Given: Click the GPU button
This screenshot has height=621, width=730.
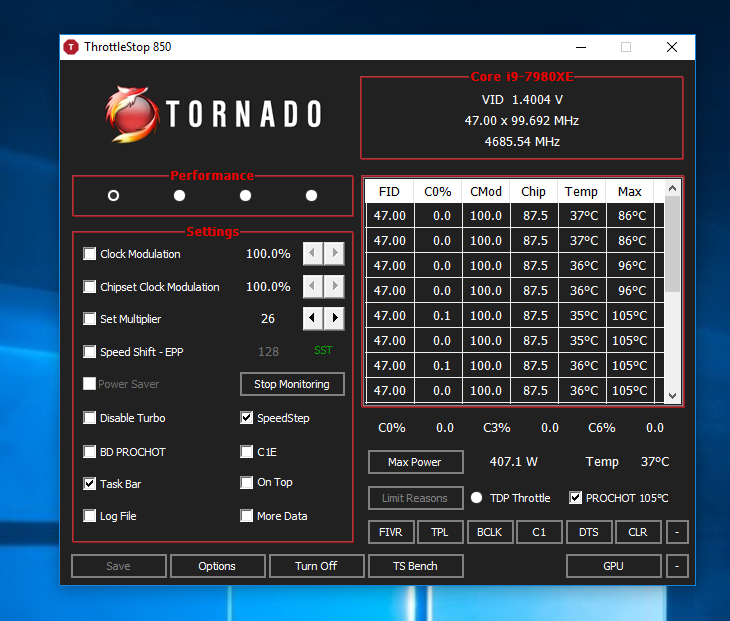Looking at the screenshot, I should coord(614,566).
